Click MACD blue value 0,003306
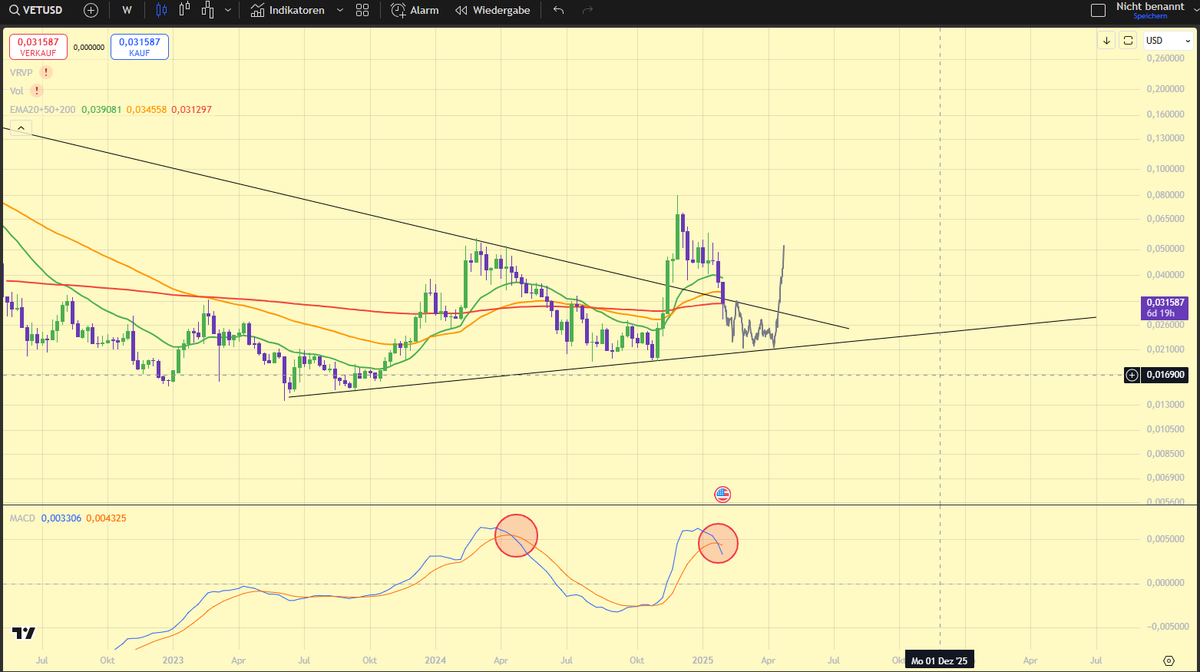This screenshot has width=1200, height=672. (x=62, y=518)
